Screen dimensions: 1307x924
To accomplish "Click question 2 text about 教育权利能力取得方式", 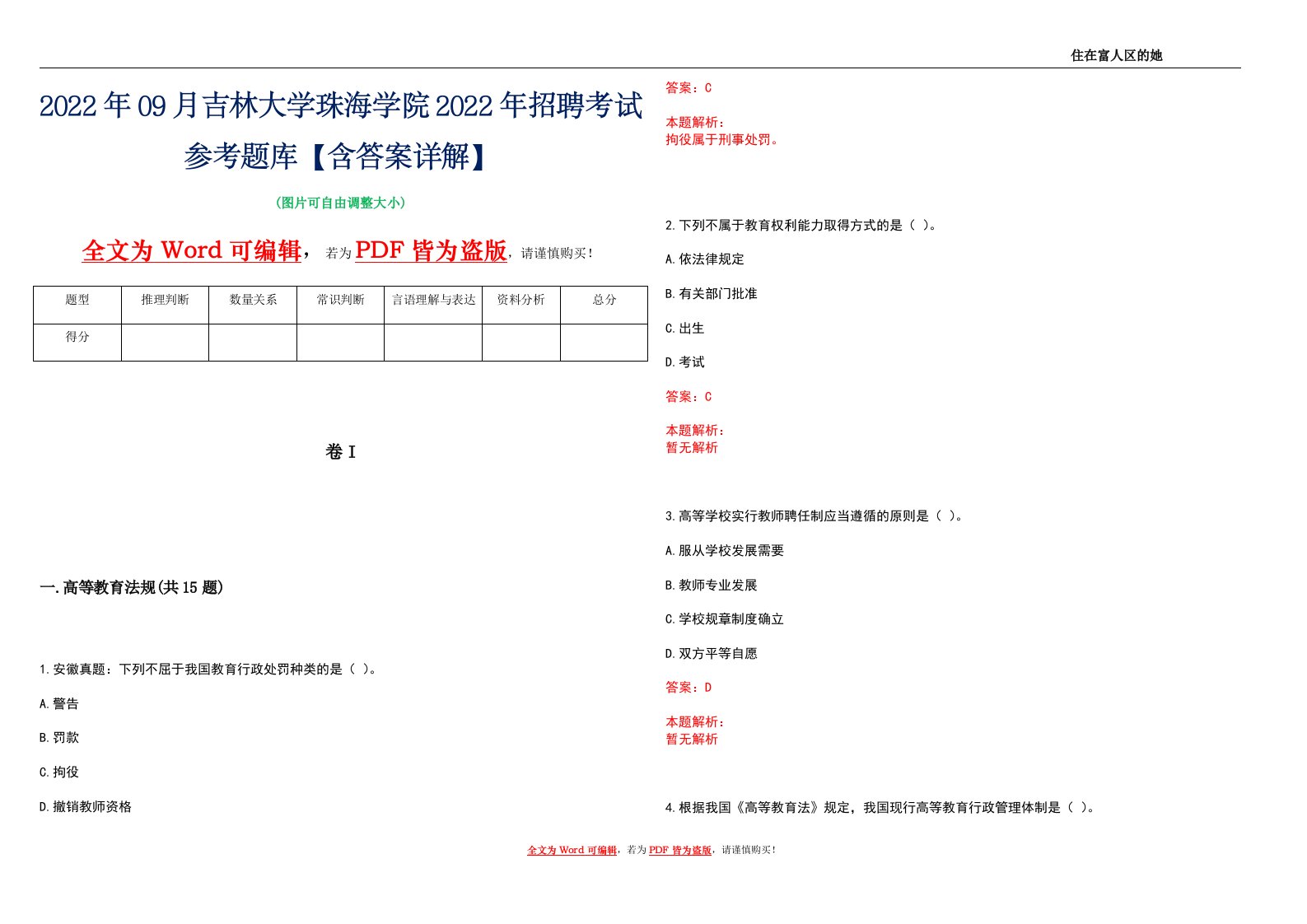I will click(801, 225).
